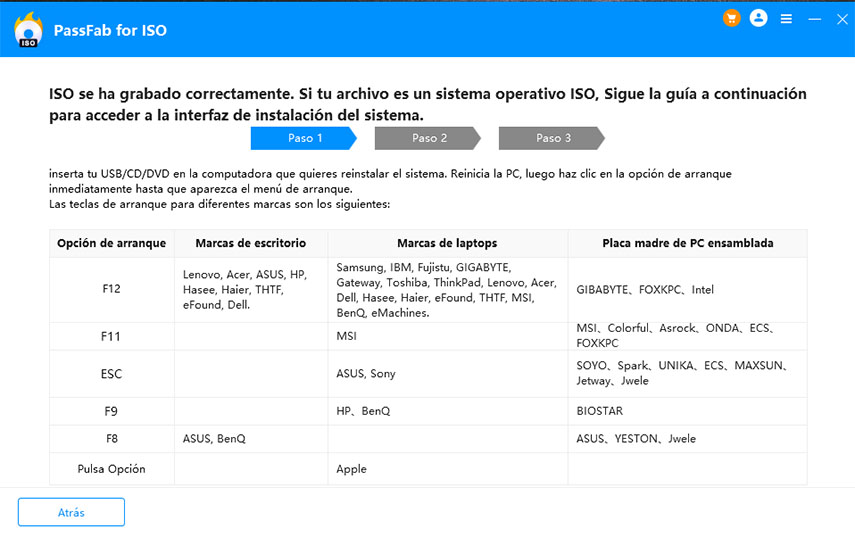Click the Apple laptop cell

(x=448, y=469)
